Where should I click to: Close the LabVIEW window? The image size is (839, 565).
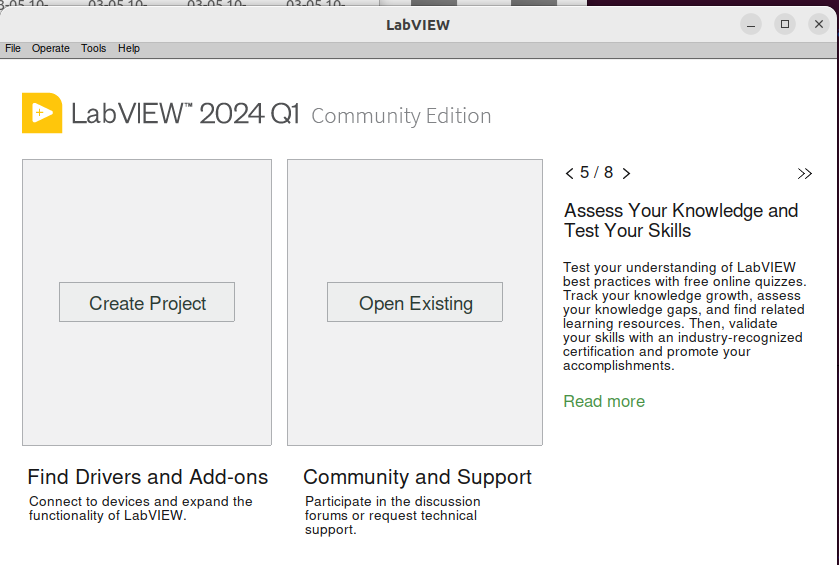pos(819,24)
